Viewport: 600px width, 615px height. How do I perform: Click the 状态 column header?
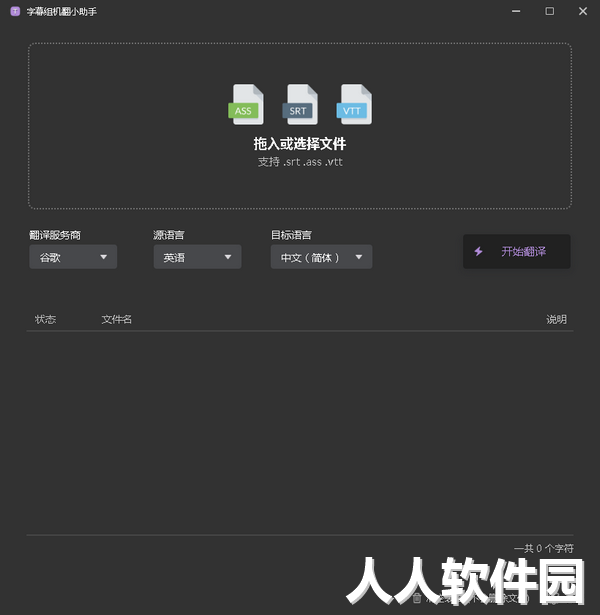pos(45,319)
